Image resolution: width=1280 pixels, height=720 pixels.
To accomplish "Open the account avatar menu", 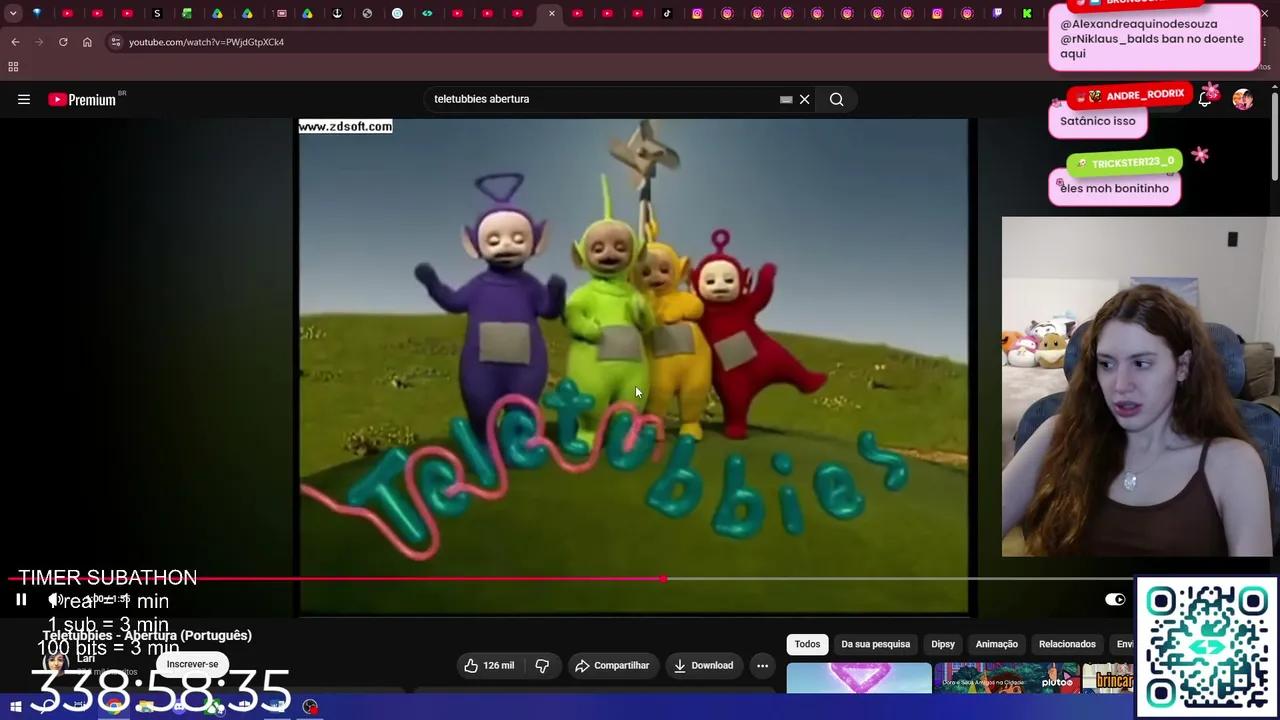I will pyautogui.click(x=1242, y=99).
